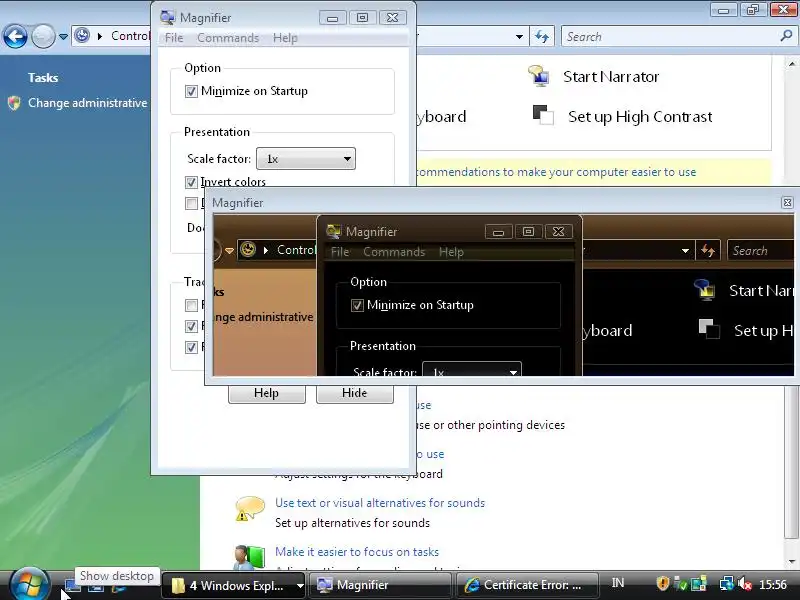
Task: Expand Windows Explorer taskbar group arrow
Action: click(x=301, y=586)
